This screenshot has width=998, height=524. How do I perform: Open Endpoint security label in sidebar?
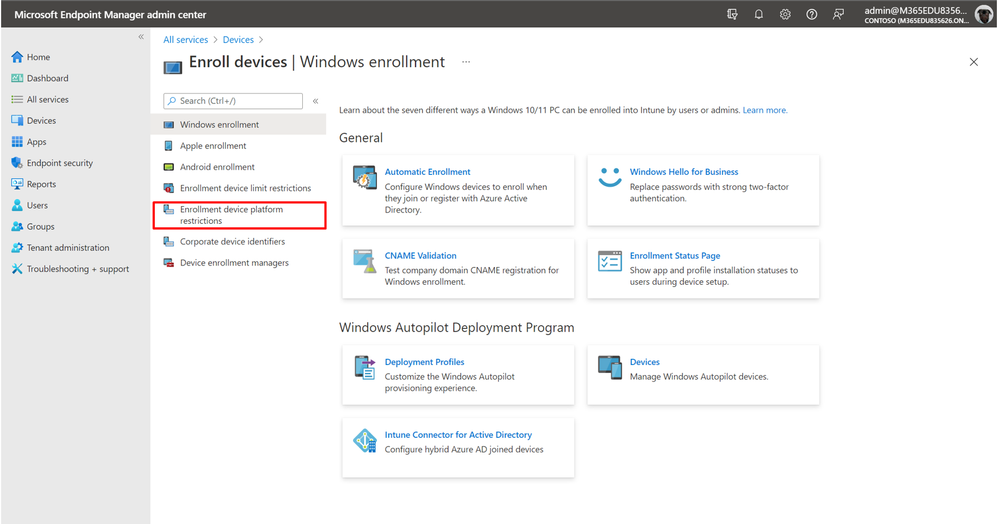(x=59, y=163)
